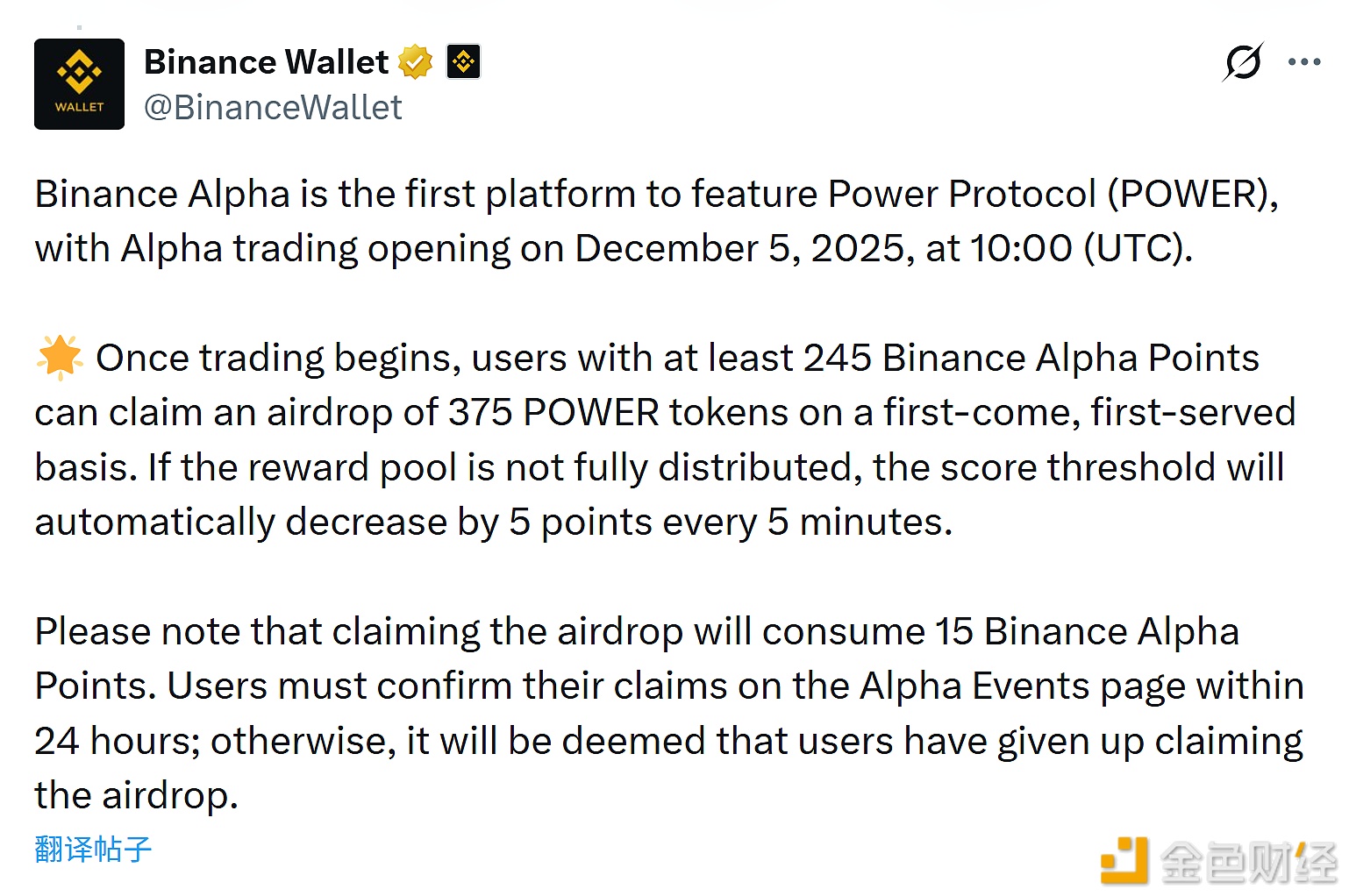Click the @BinanceWallet handle
This screenshot has width=1349, height=896.
(x=273, y=108)
